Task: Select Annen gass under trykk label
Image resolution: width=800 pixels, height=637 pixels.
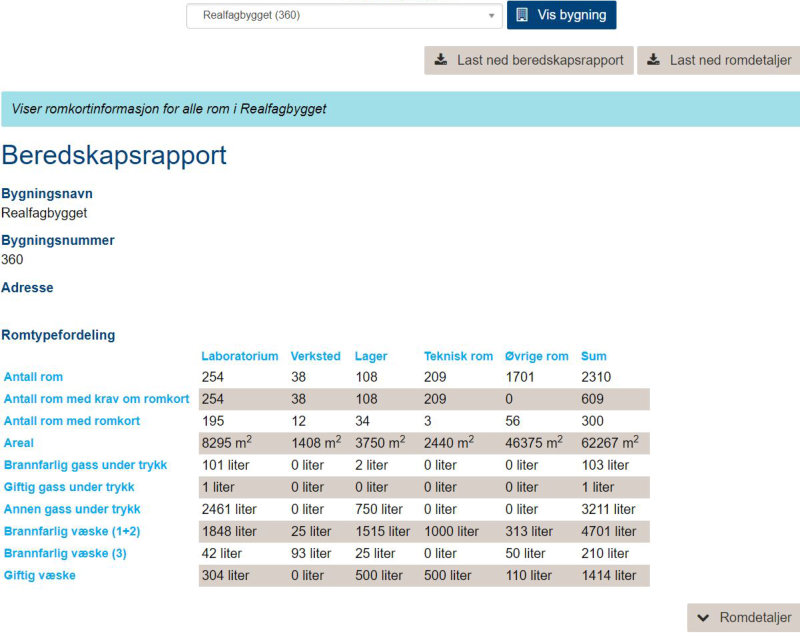Action: (x=72, y=509)
